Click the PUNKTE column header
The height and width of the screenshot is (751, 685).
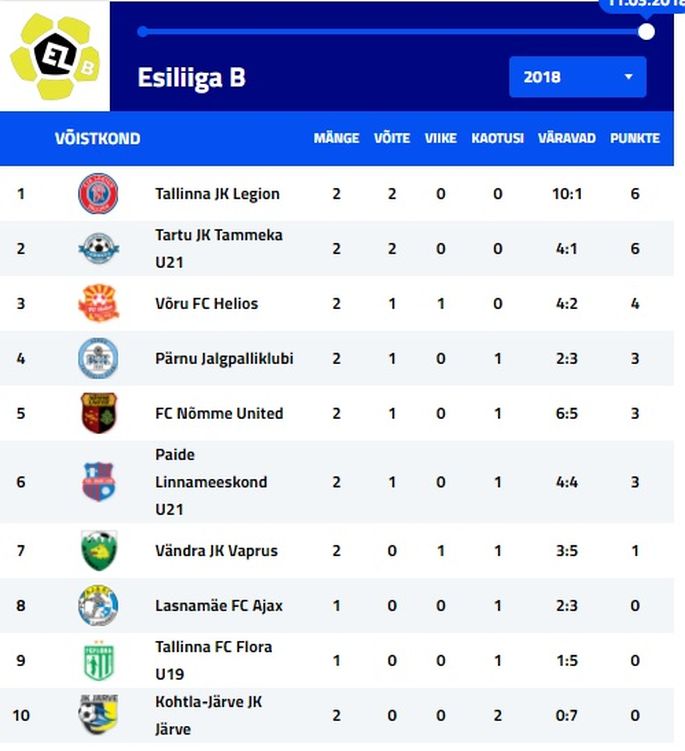pyautogui.click(x=635, y=138)
